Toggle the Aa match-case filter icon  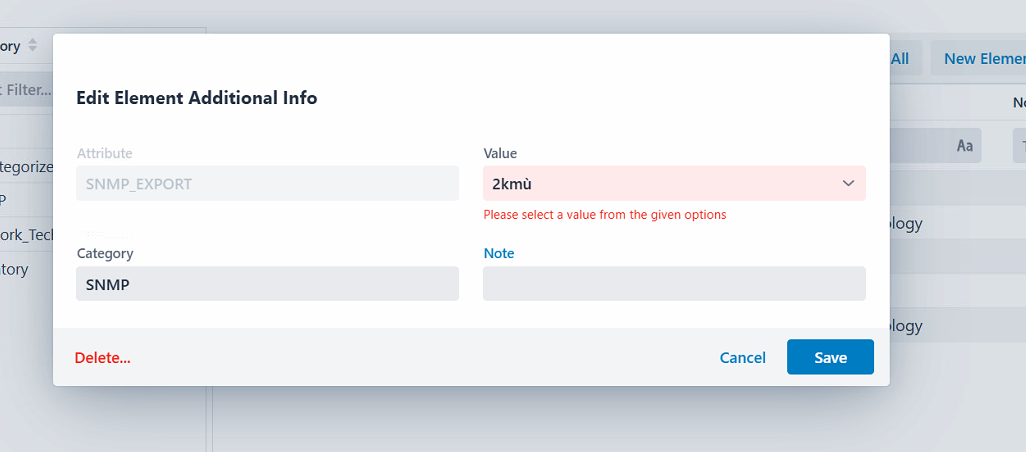coord(965,146)
